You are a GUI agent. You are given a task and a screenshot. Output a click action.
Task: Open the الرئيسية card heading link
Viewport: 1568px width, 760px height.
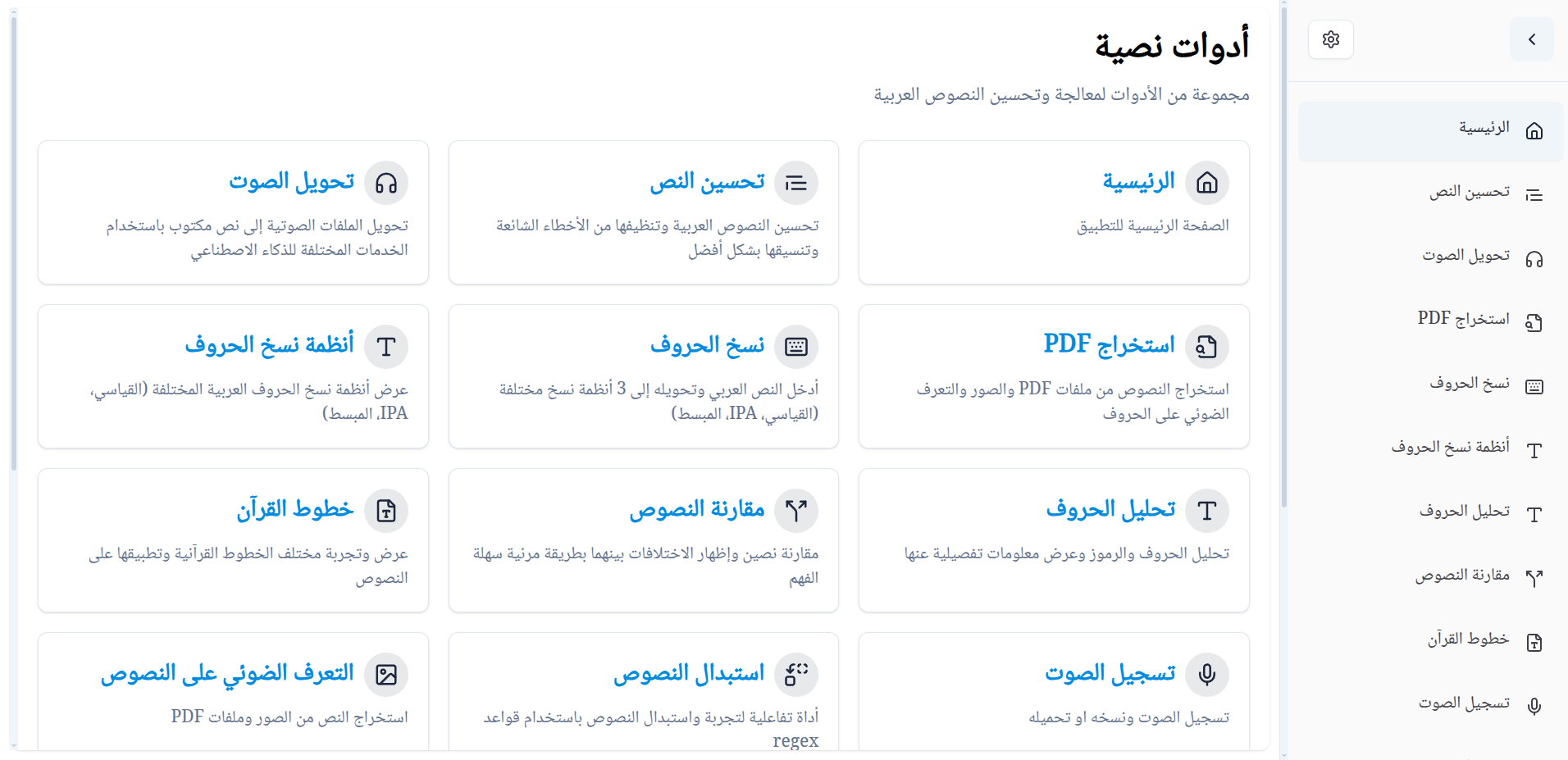coord(1138,181)
